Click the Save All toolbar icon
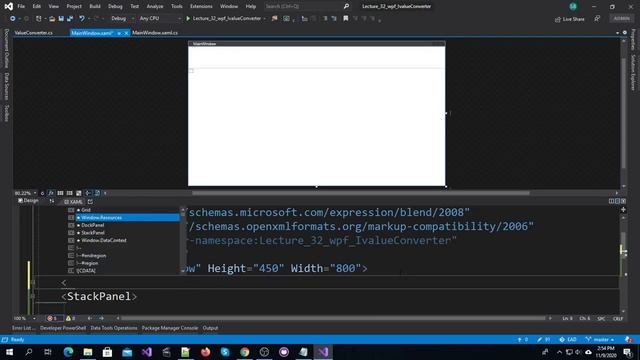 70,19
